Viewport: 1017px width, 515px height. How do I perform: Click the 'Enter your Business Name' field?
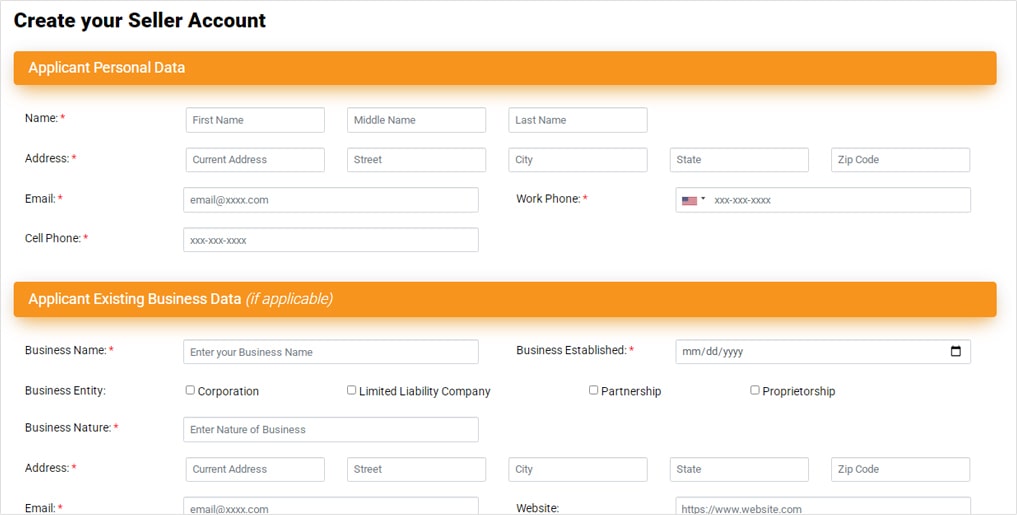click(x=330, y=352)
